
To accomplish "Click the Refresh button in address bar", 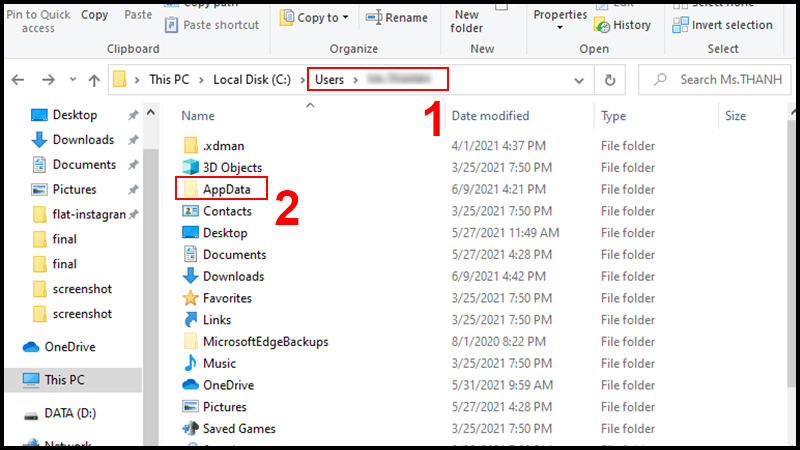I will click(x=610, y=80).
